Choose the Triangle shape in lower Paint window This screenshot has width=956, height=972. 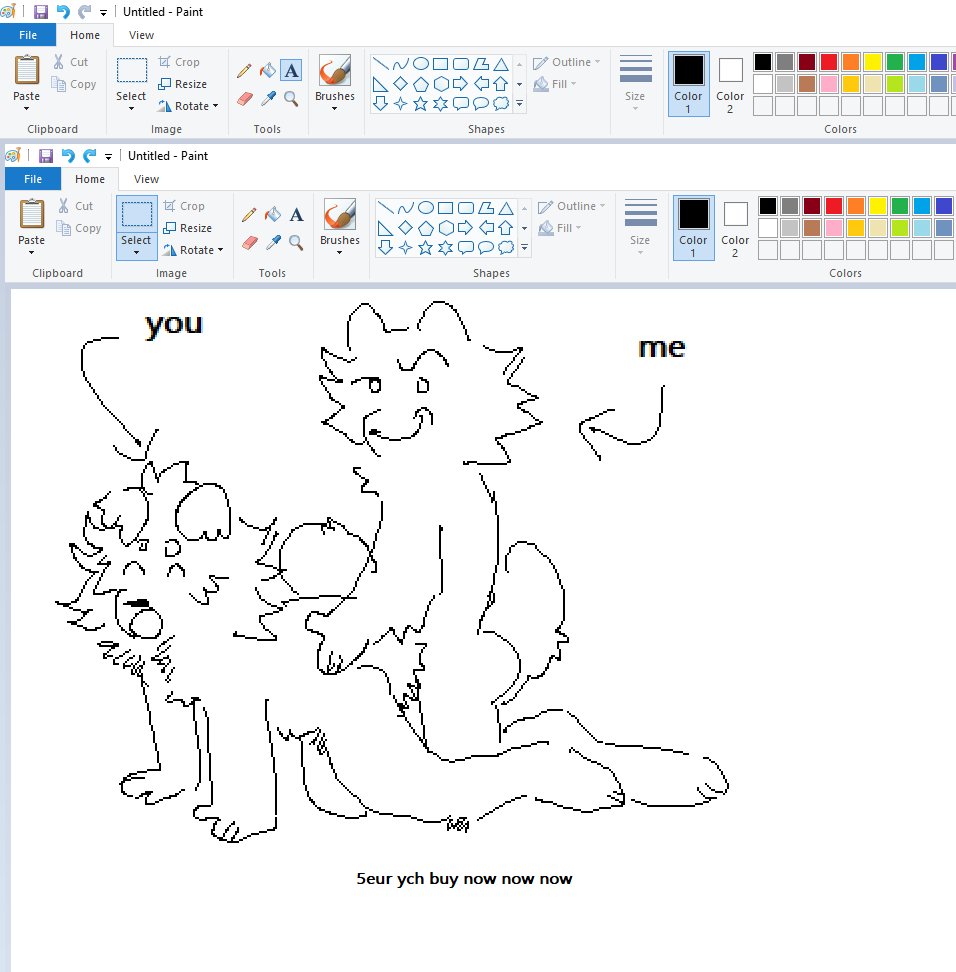click(x=507, y=208)
